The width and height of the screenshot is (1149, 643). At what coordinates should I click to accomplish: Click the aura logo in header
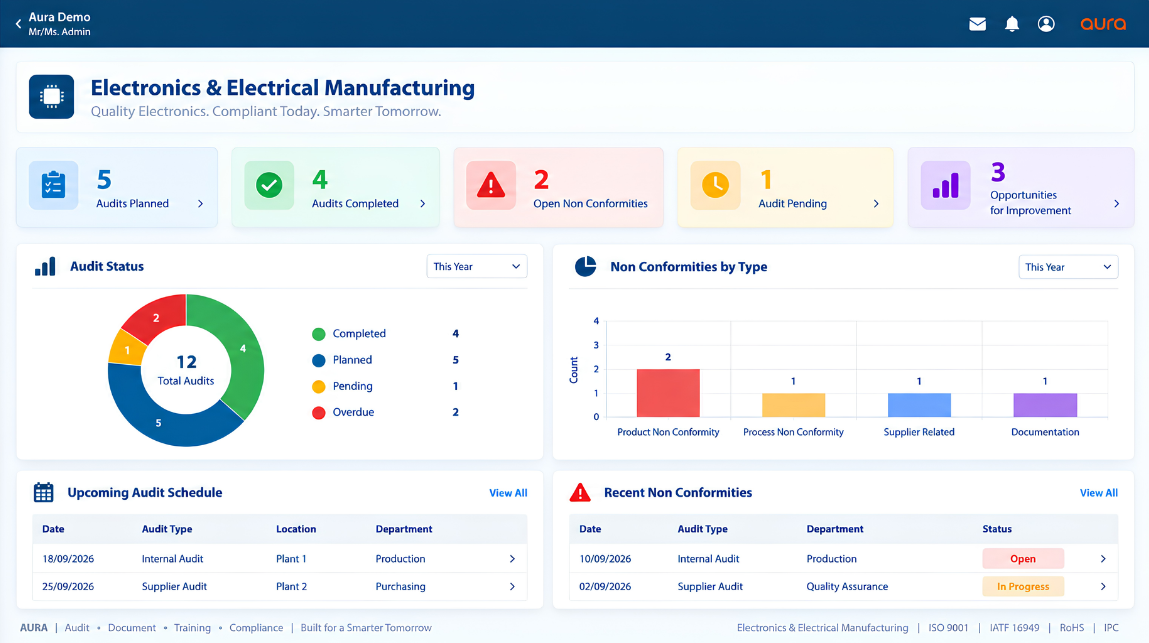(1103, 24)
